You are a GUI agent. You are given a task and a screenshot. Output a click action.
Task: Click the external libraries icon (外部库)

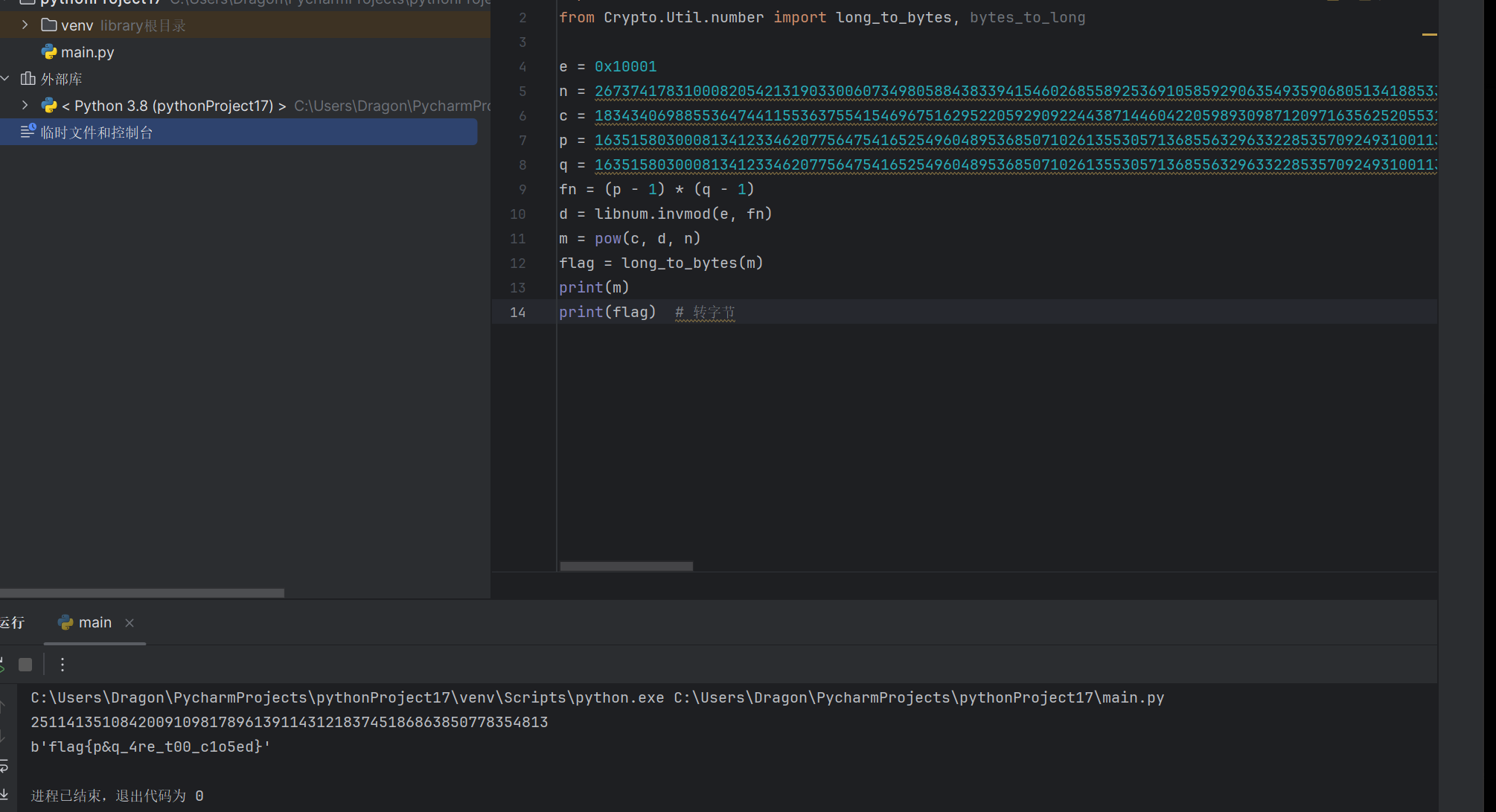28,79
